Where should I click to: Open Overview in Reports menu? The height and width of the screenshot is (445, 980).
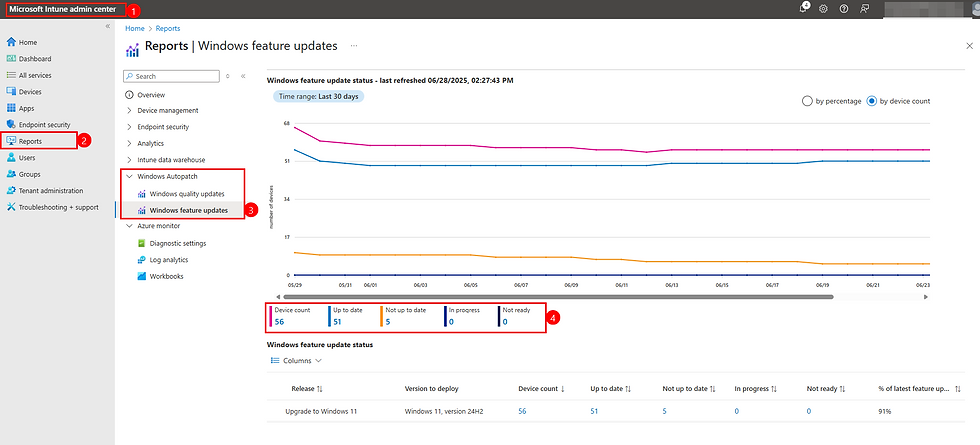tap(151, 95)
